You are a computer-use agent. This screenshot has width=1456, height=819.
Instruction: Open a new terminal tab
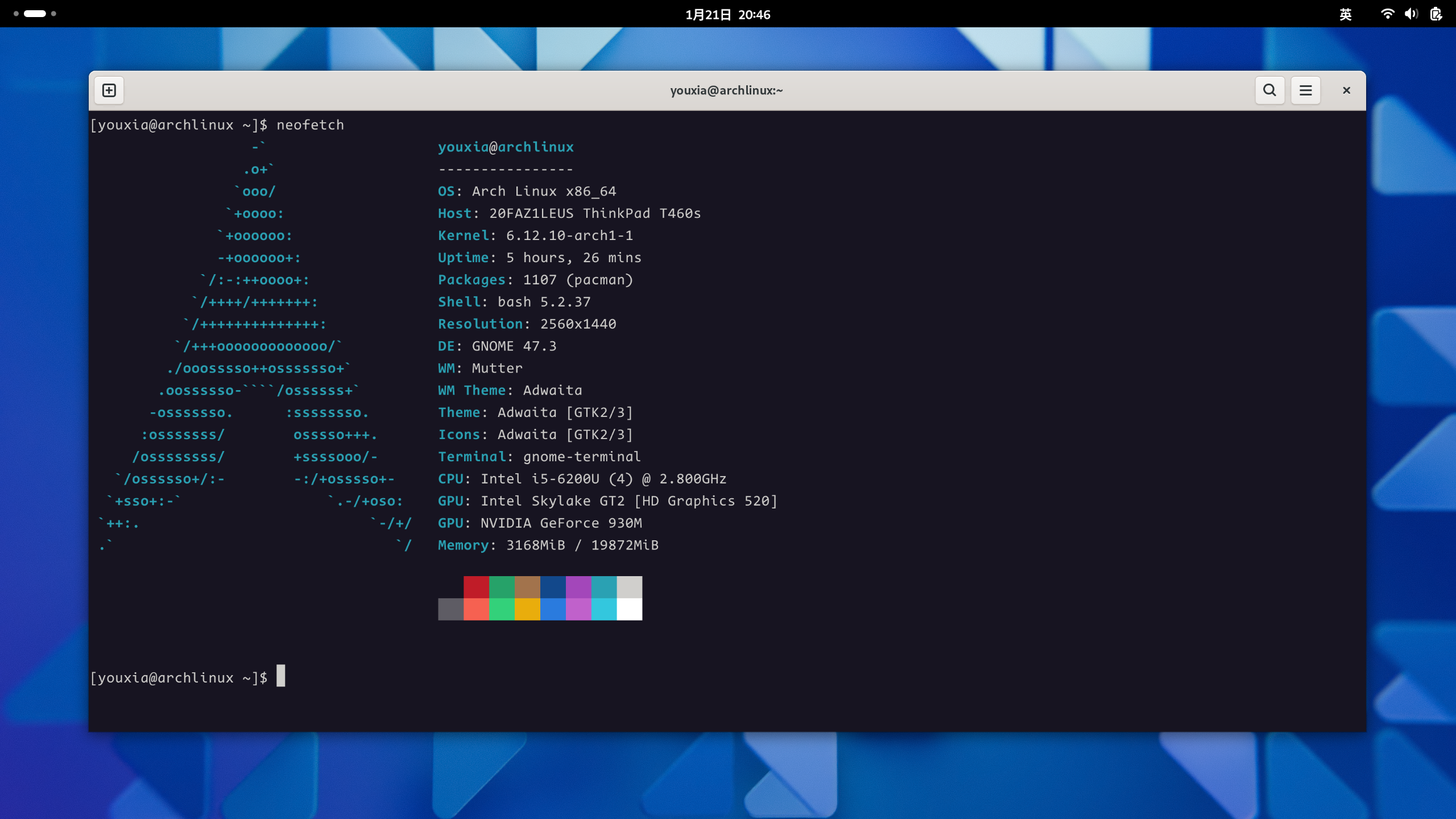click(109, 90)
